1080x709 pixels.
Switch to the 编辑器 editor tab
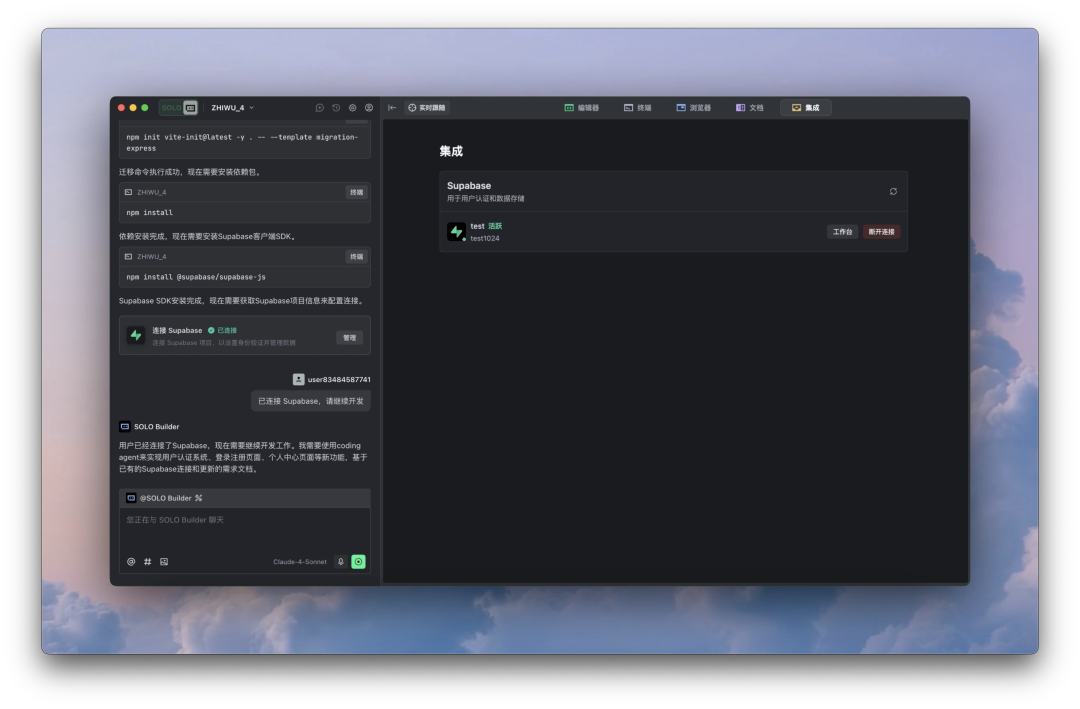click(x=582, y=107)
